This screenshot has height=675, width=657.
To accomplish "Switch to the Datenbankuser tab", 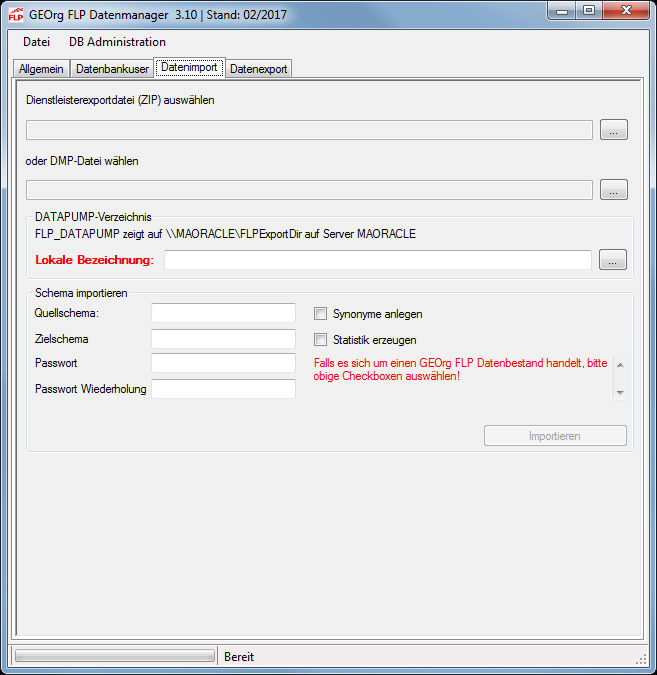I will (112, 69).
